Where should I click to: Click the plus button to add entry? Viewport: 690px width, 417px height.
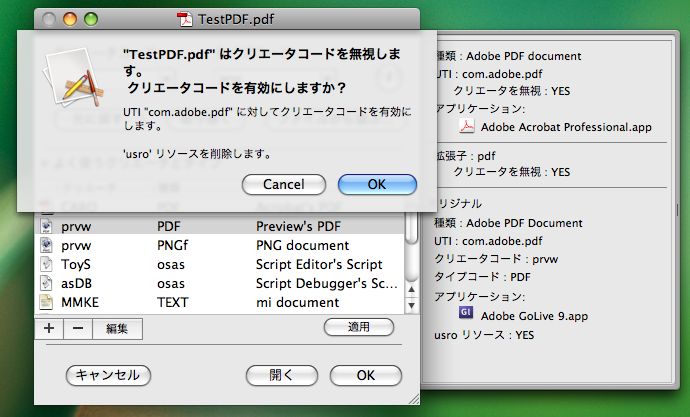[x=50, y=328]
